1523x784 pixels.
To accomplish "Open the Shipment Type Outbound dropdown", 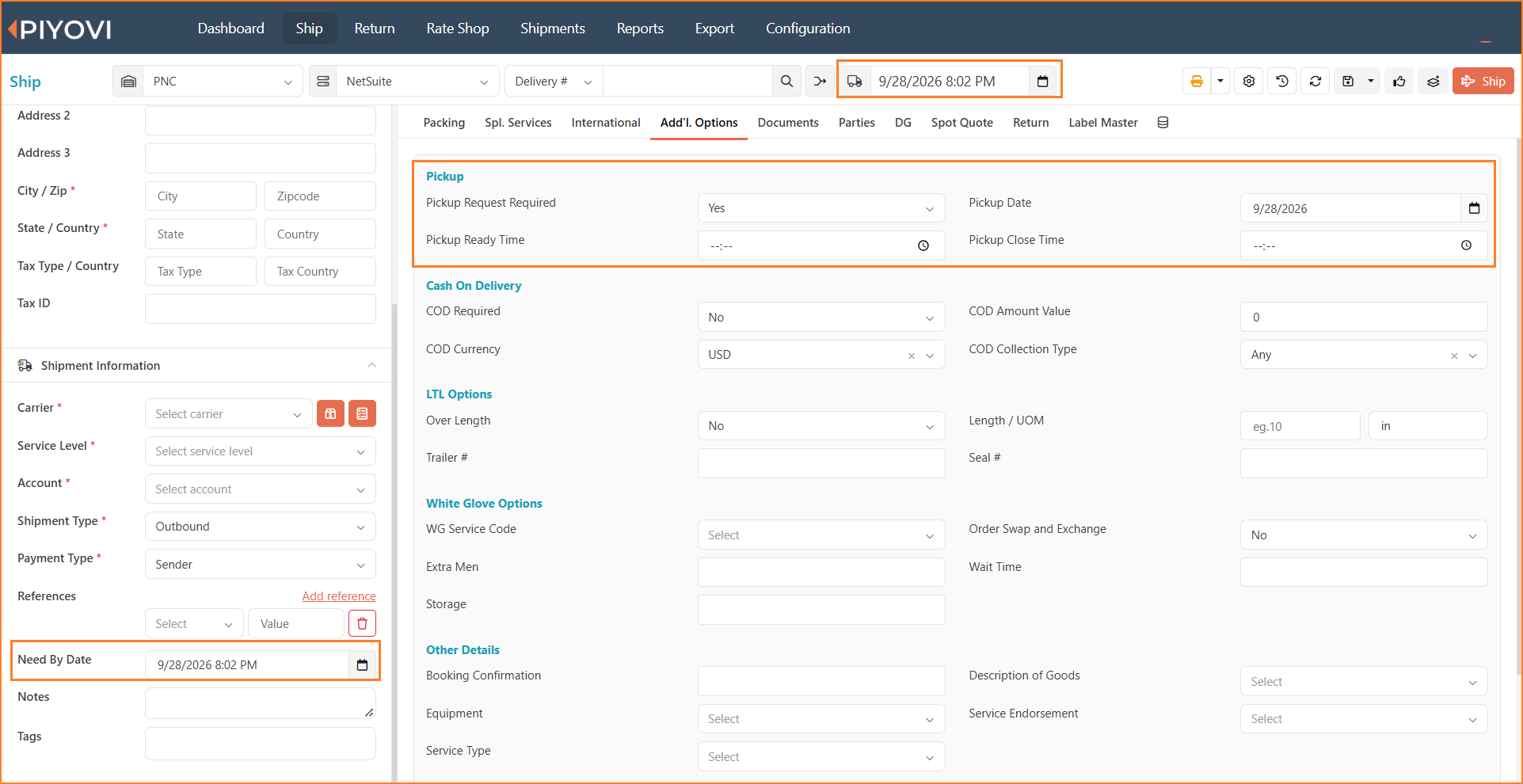I will [260, 527].
